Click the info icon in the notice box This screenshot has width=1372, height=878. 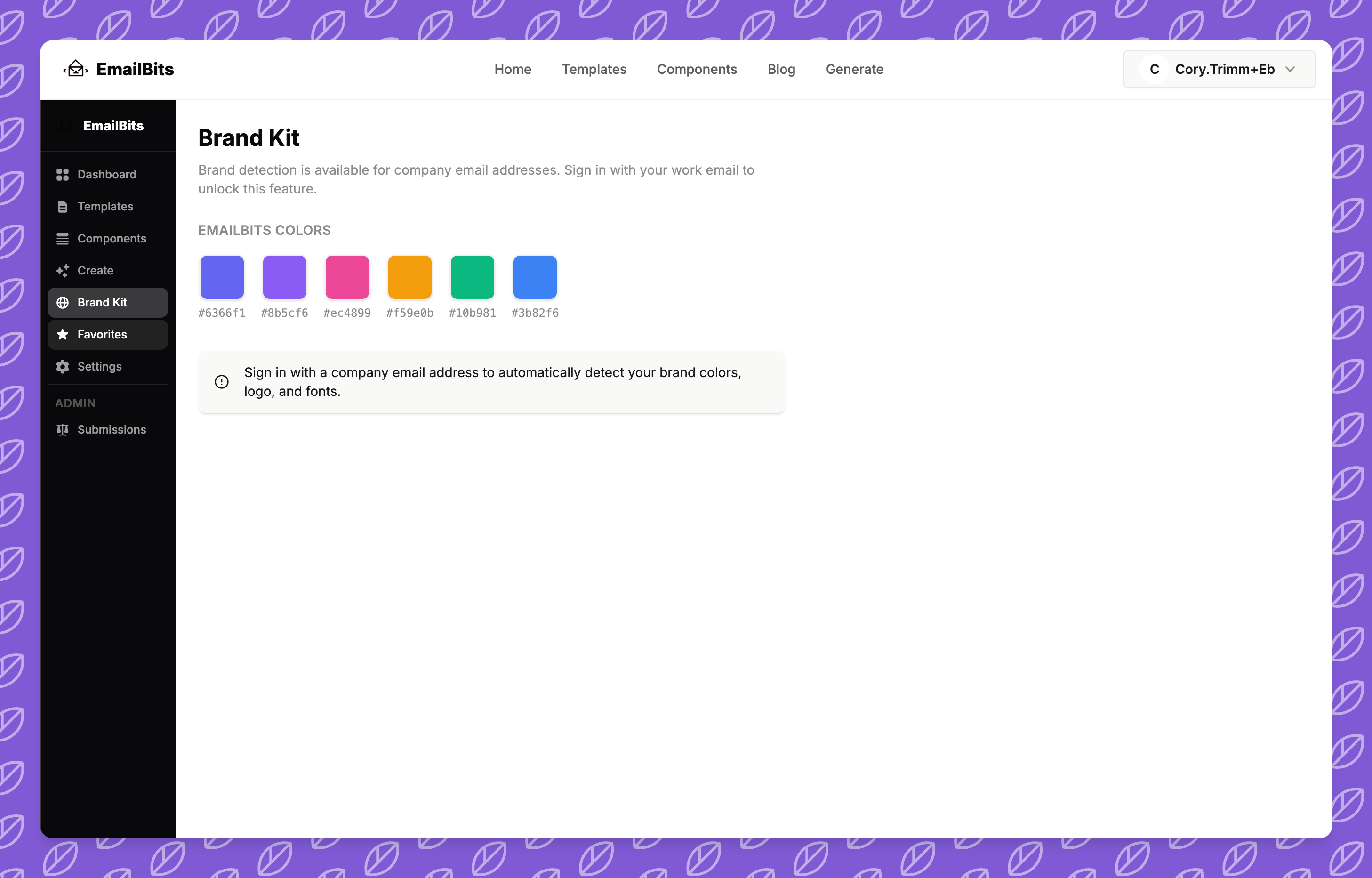click(x=221, y=381)
